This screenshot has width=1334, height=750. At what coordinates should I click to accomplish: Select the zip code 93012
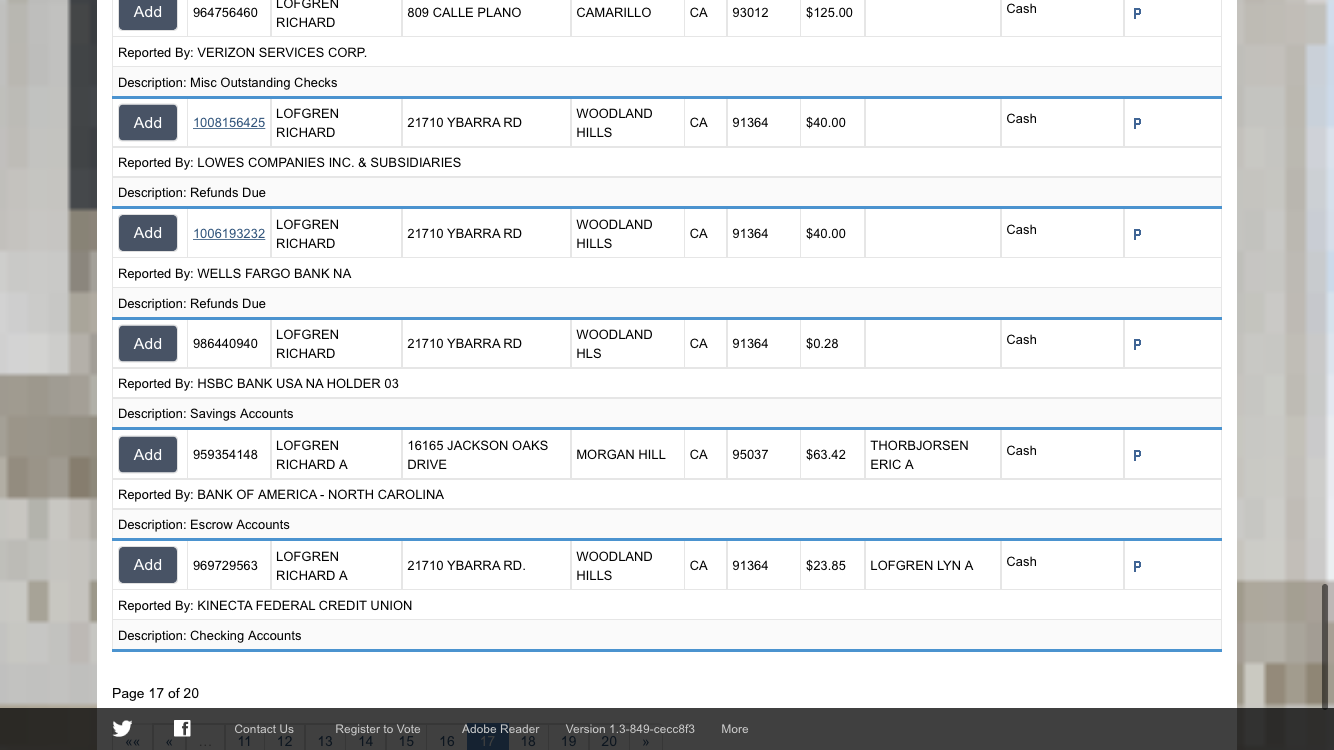[x=750, y=12]
